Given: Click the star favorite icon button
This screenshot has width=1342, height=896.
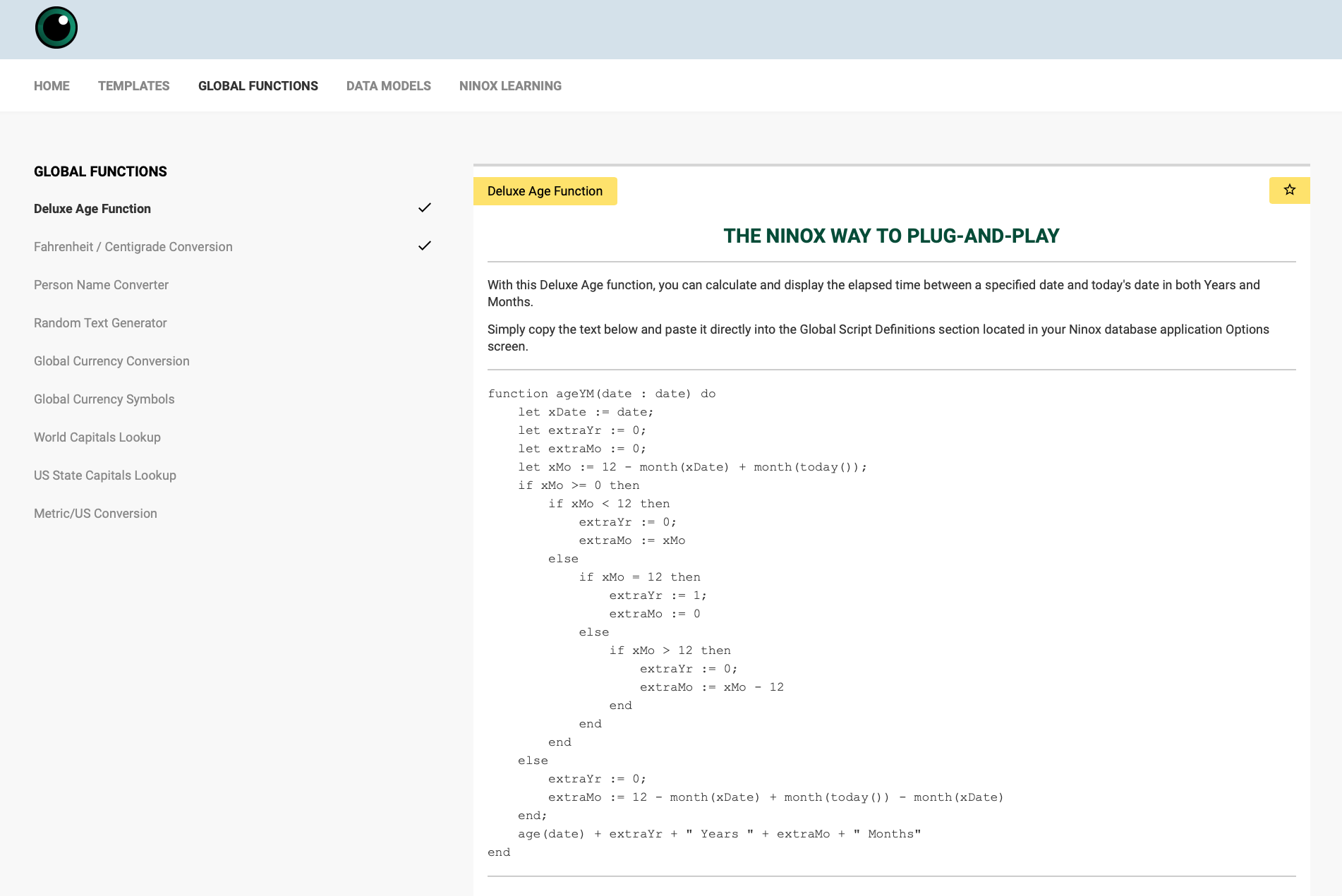Looking at the screenshot, I should pos(1289,190).
